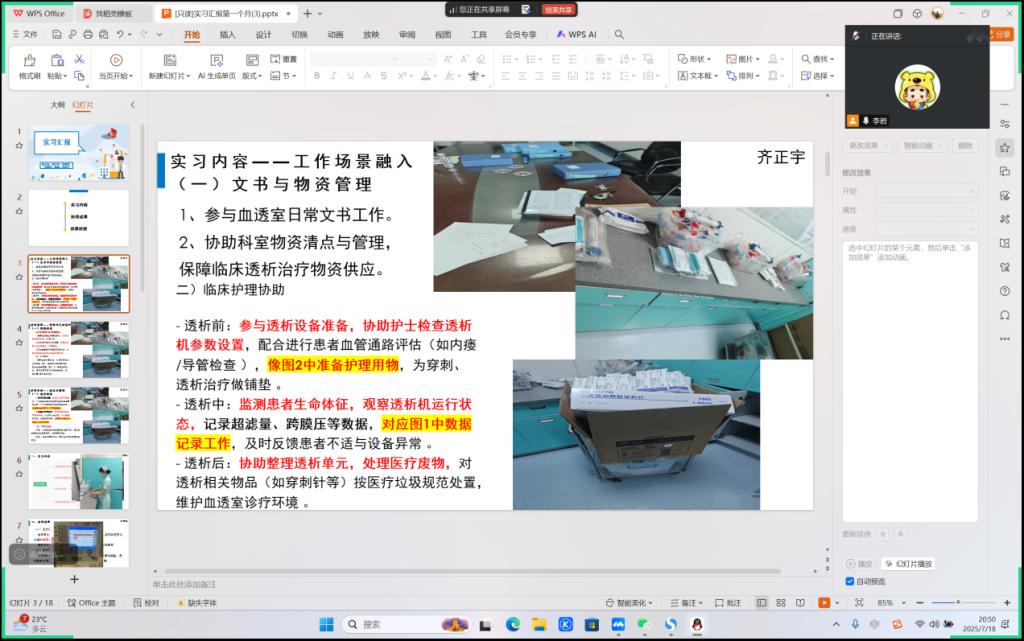
Task: Switch to normal view in status bar
Action: (x=762, y=603)
